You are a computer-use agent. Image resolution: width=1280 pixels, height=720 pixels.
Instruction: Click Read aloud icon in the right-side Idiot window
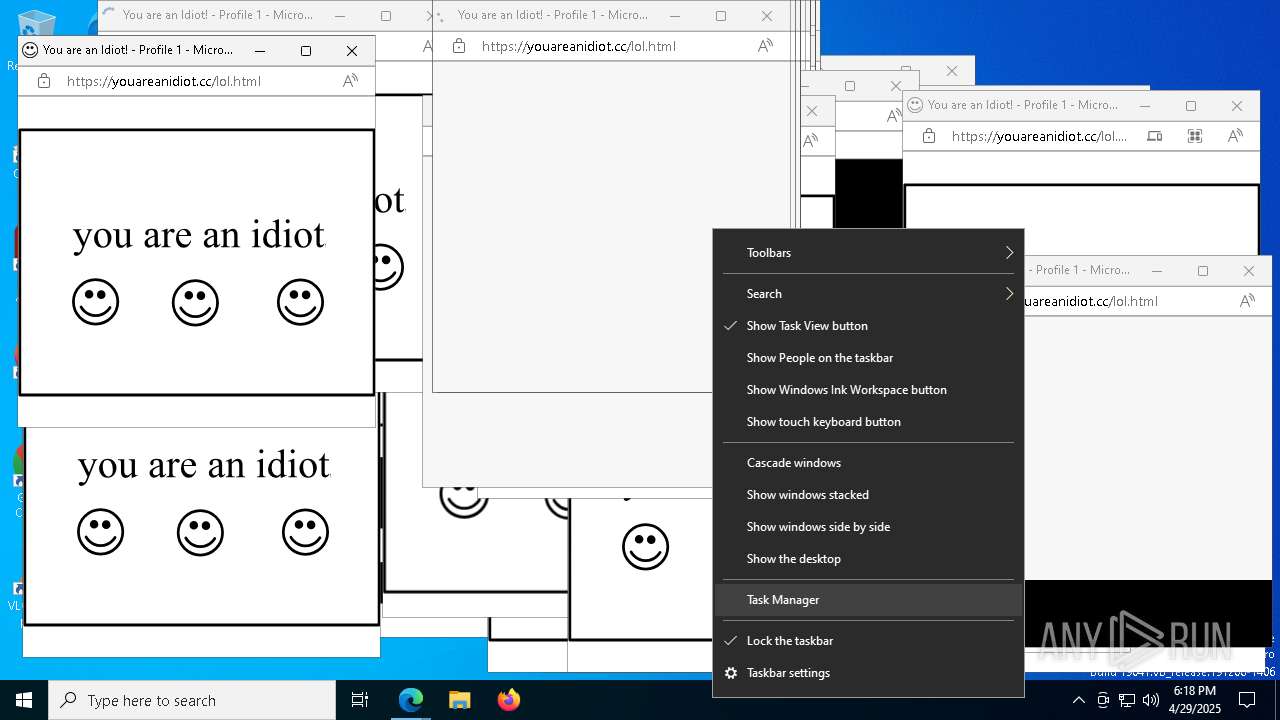(1235, 136)
